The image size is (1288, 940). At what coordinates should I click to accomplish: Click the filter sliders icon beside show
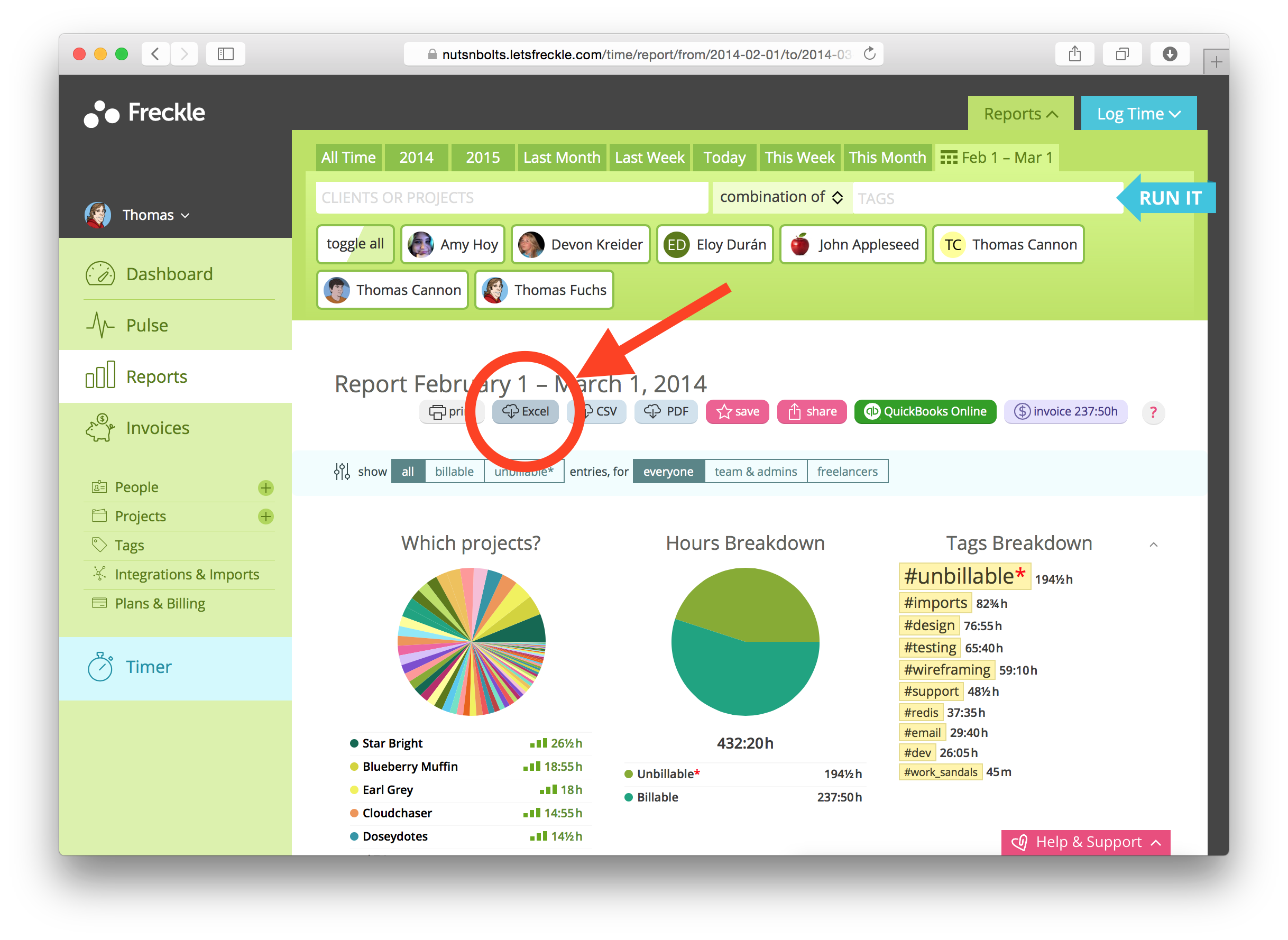pyautogui.click(x=342, y=471)
